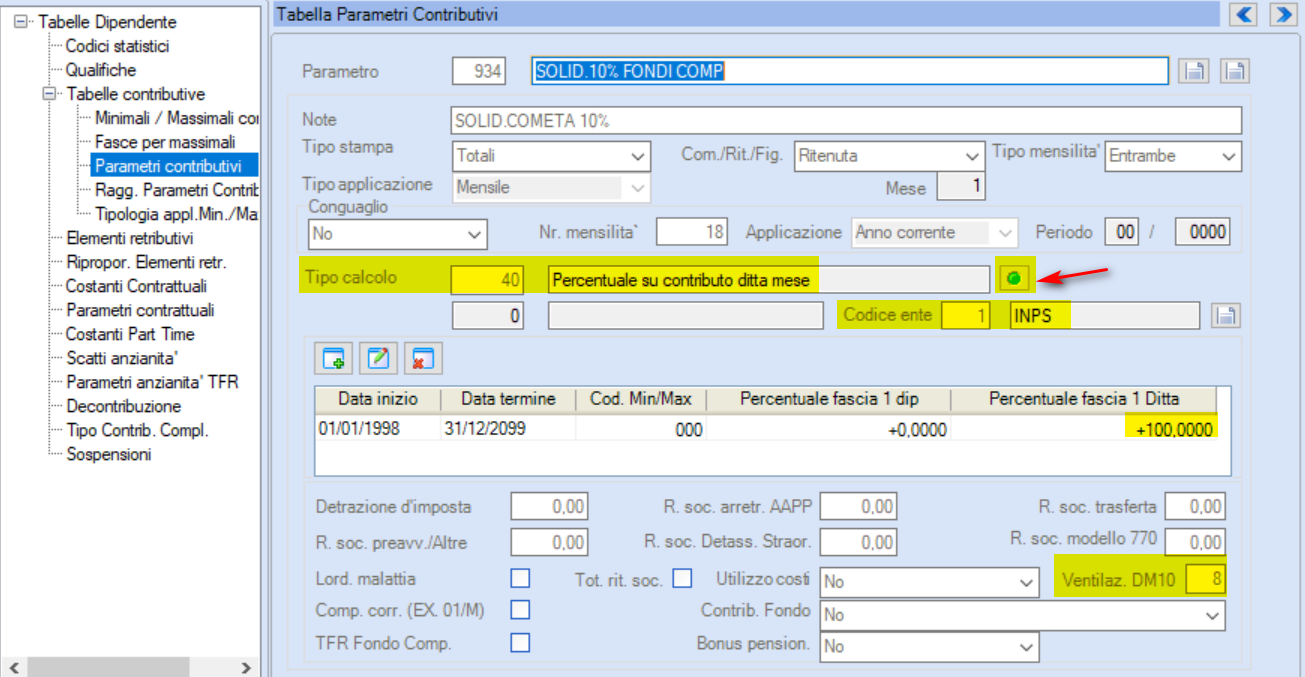Select Elementi retributivi tree item
This screenshot has height=677, width=1305.
pos(129,238)
